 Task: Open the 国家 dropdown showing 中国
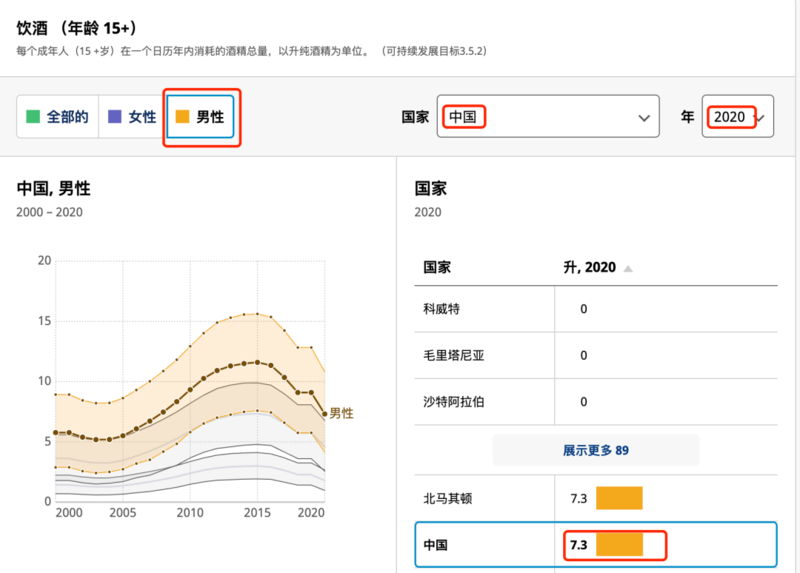point(548,117)
